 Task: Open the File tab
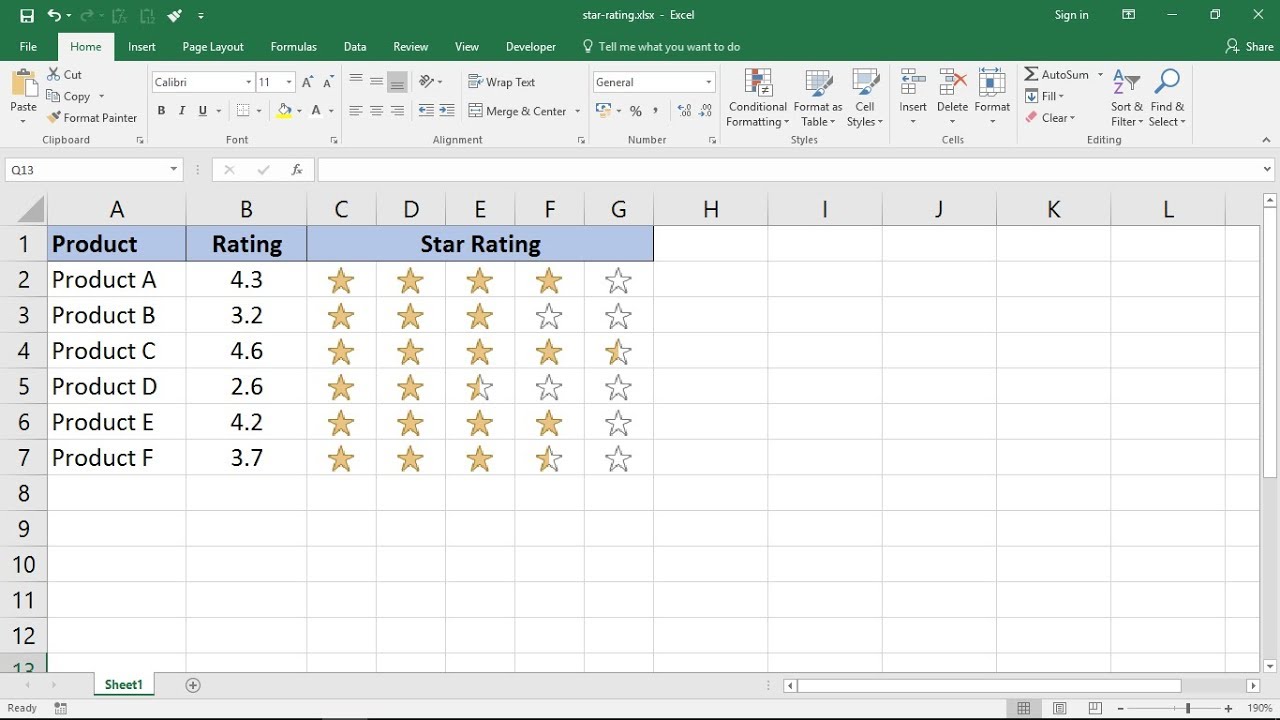pos(28,47)
